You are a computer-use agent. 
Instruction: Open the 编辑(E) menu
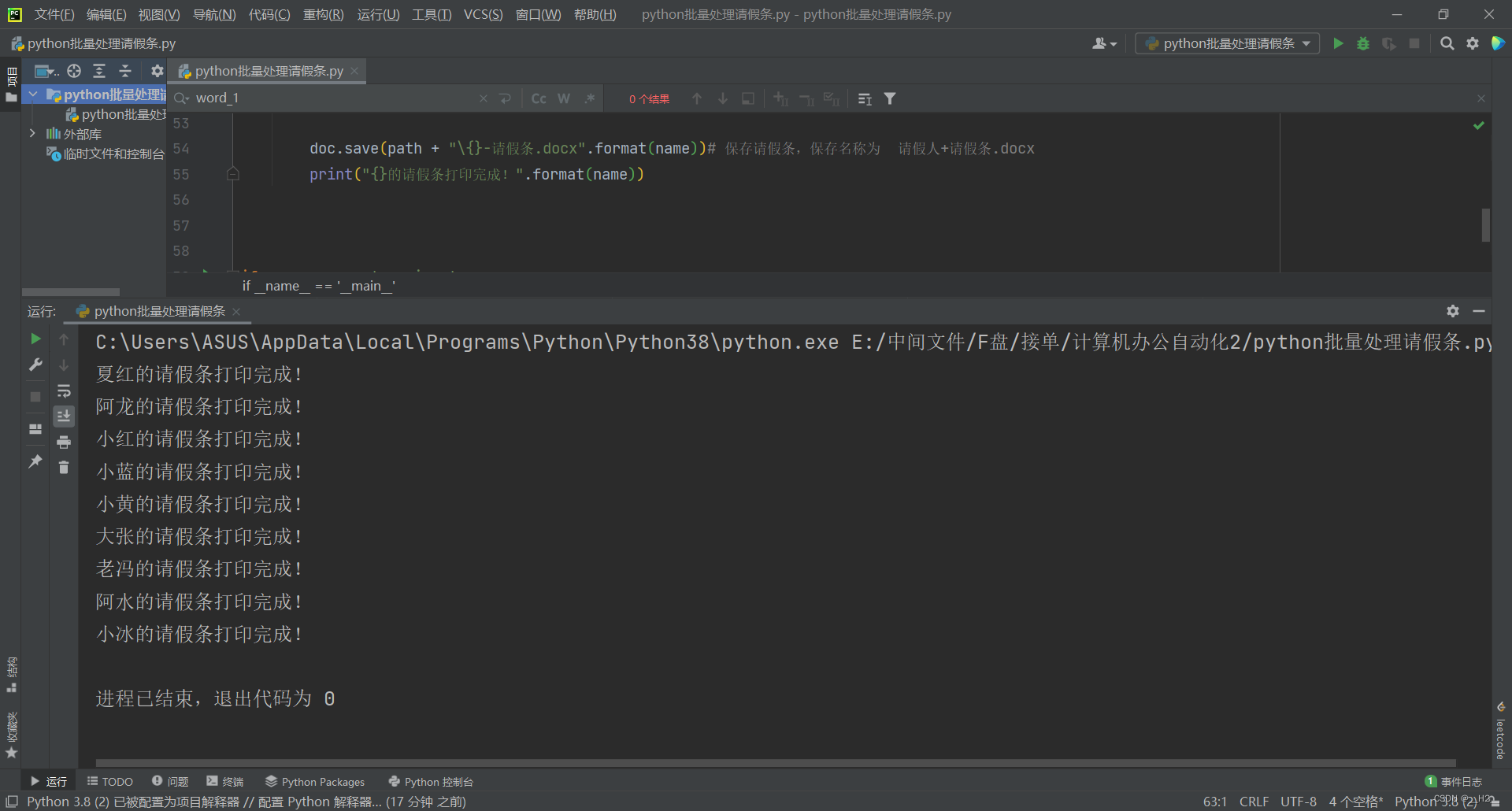pos(106,14)
